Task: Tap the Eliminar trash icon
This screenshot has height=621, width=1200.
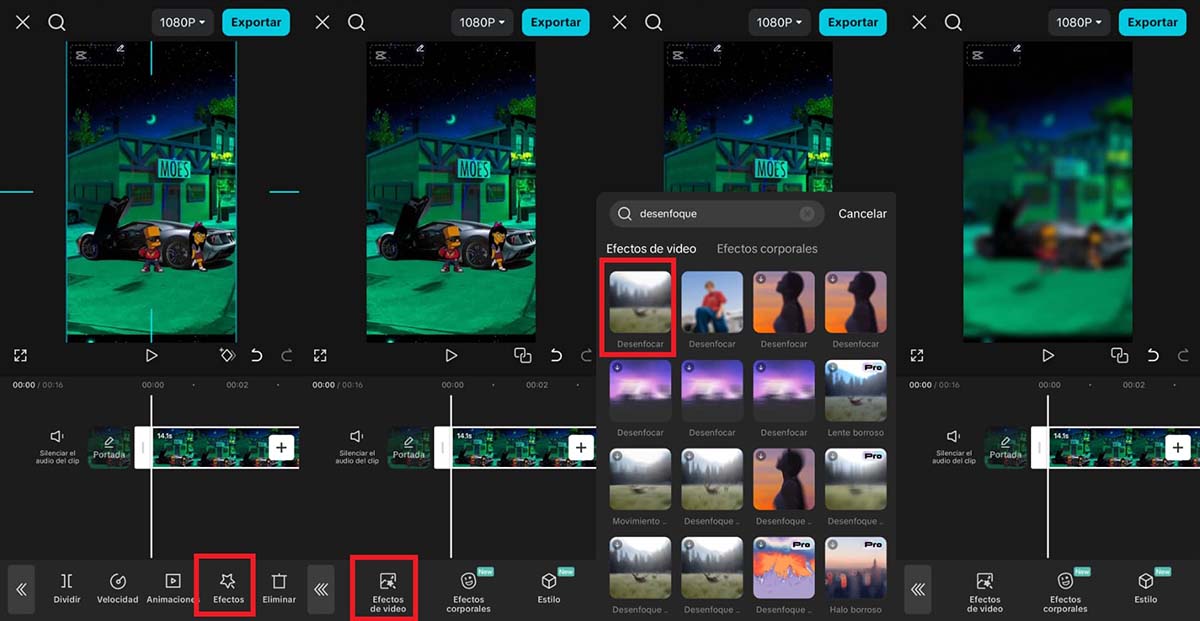Action: point(279,588)
